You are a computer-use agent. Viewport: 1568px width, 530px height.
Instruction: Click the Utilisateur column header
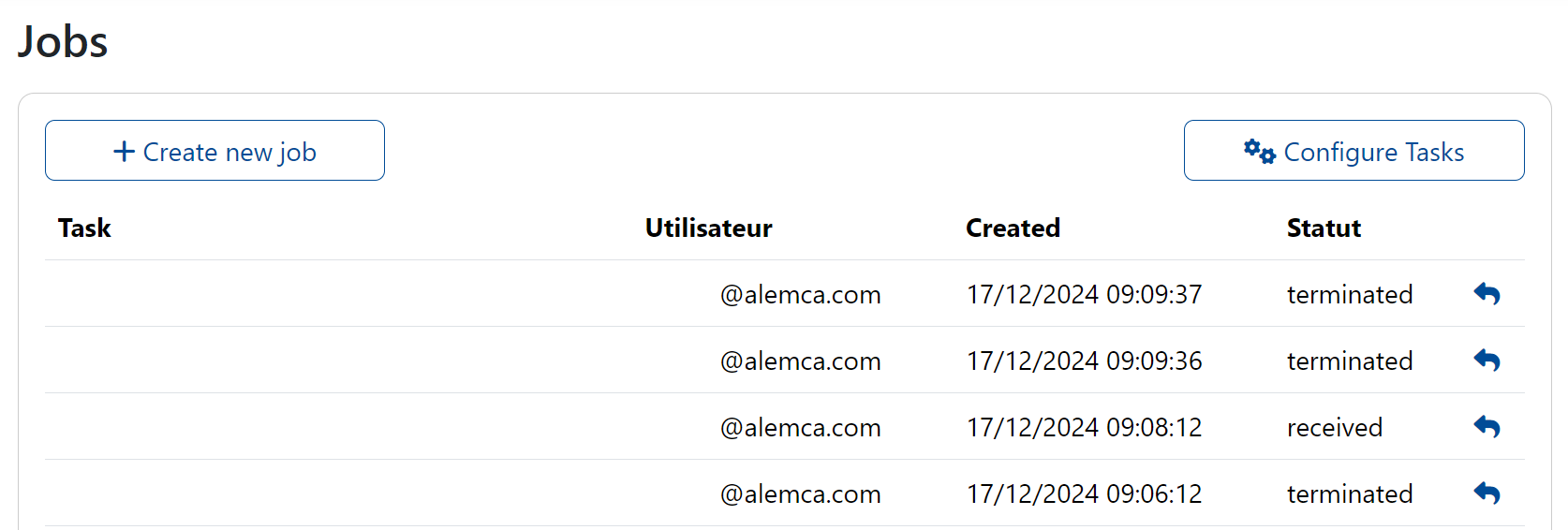click(x=708, y=228)
